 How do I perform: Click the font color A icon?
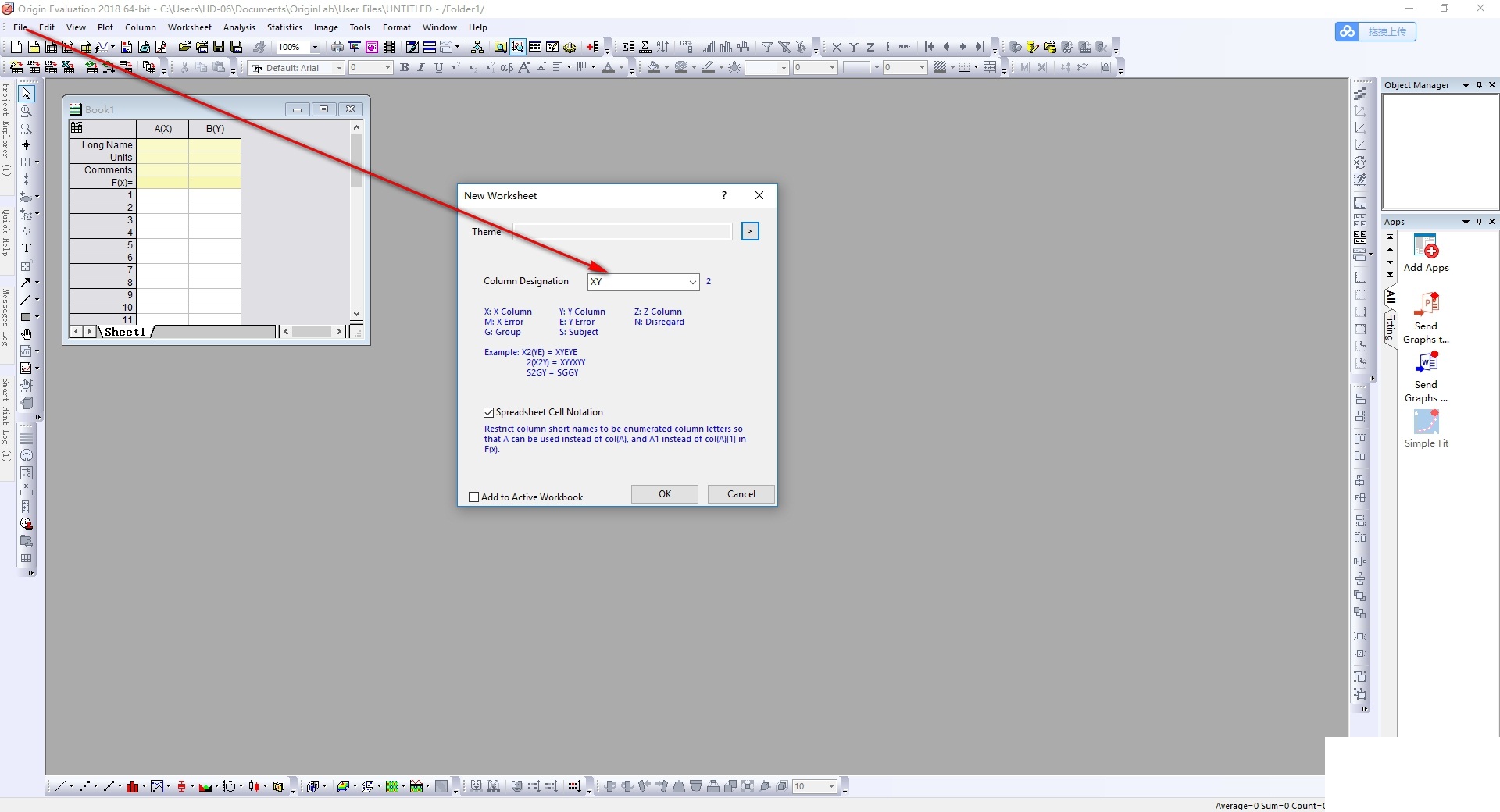point(609,68)
